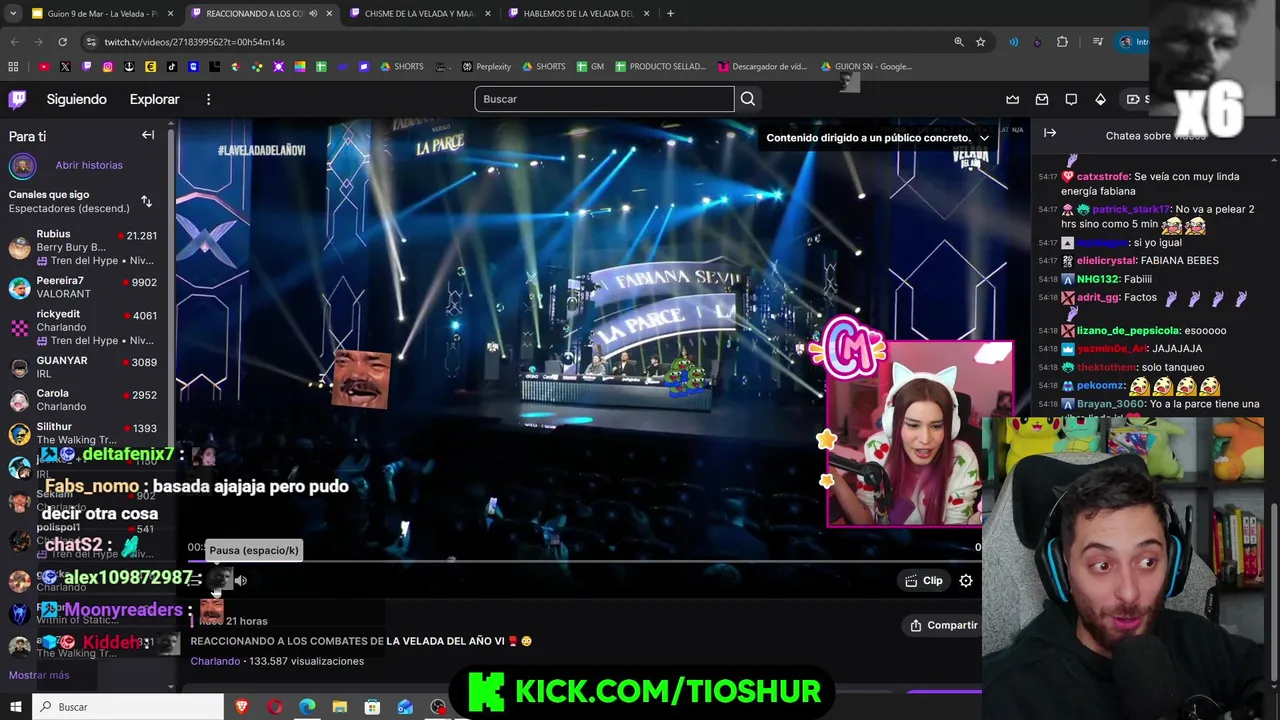Open Peereira7 VALORANT channel

[84, 287]
